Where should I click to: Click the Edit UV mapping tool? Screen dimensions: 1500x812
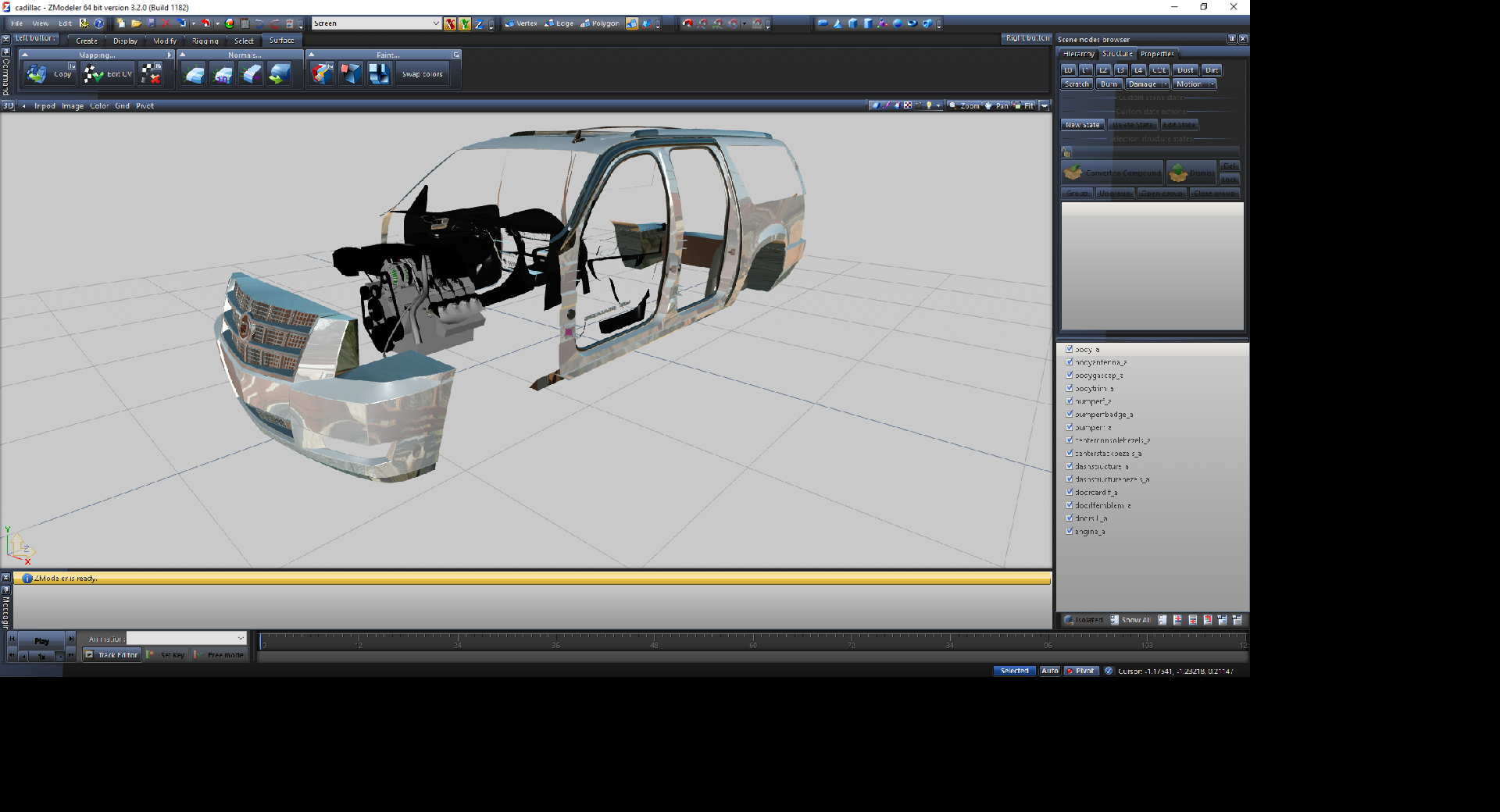click(x=109, y=74)
